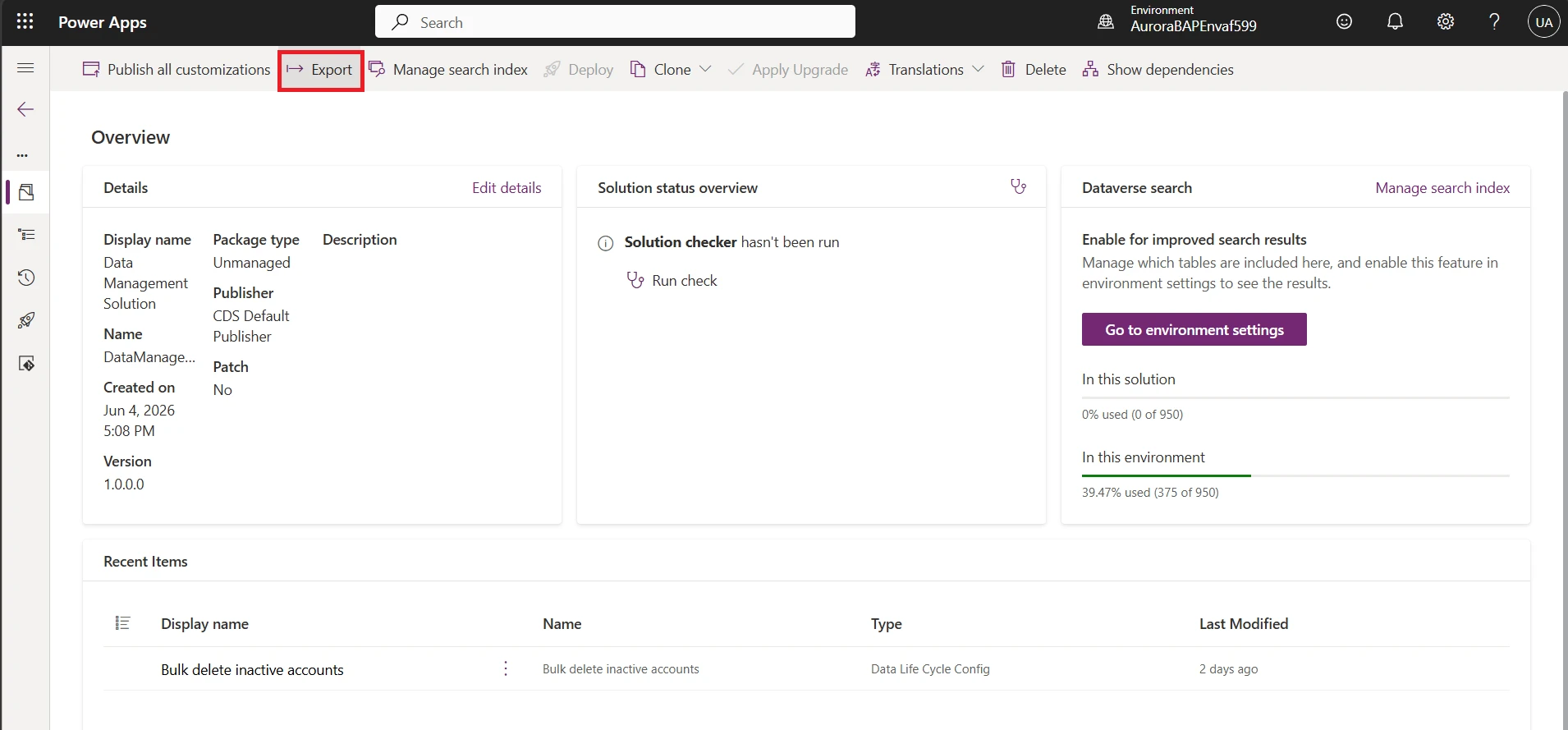Image resolution: width=1568 pixels, height=730 pixels.
Task: Open more options for Bulk delete inactive accounts
Action: pyautogui.click(x=506, y=668)
